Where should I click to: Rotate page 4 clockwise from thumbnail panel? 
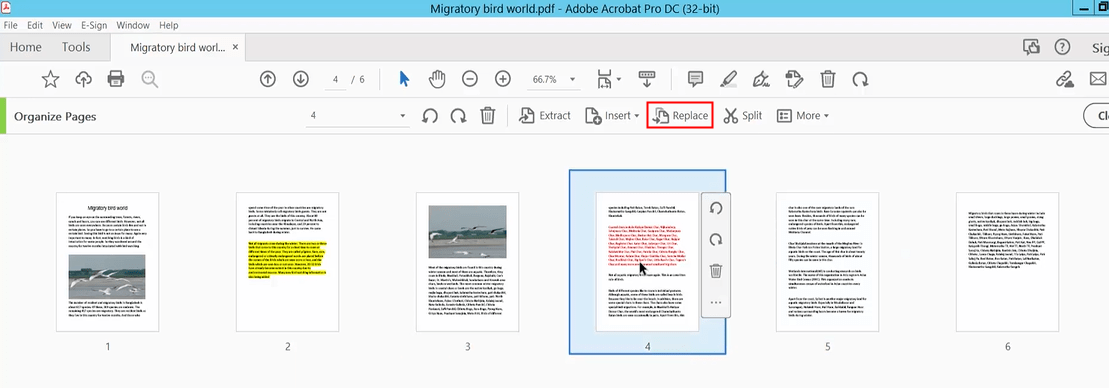pyautogui.click(x=716, y=240)
